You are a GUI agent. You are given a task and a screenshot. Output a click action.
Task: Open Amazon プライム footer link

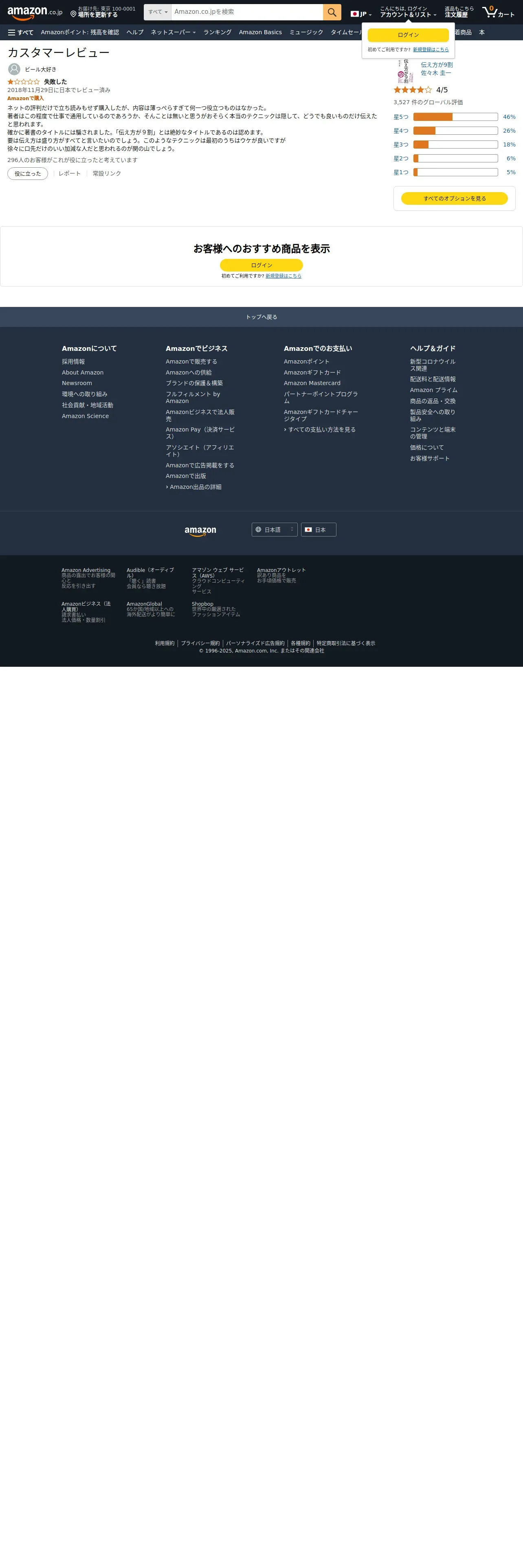pos(433,390)
